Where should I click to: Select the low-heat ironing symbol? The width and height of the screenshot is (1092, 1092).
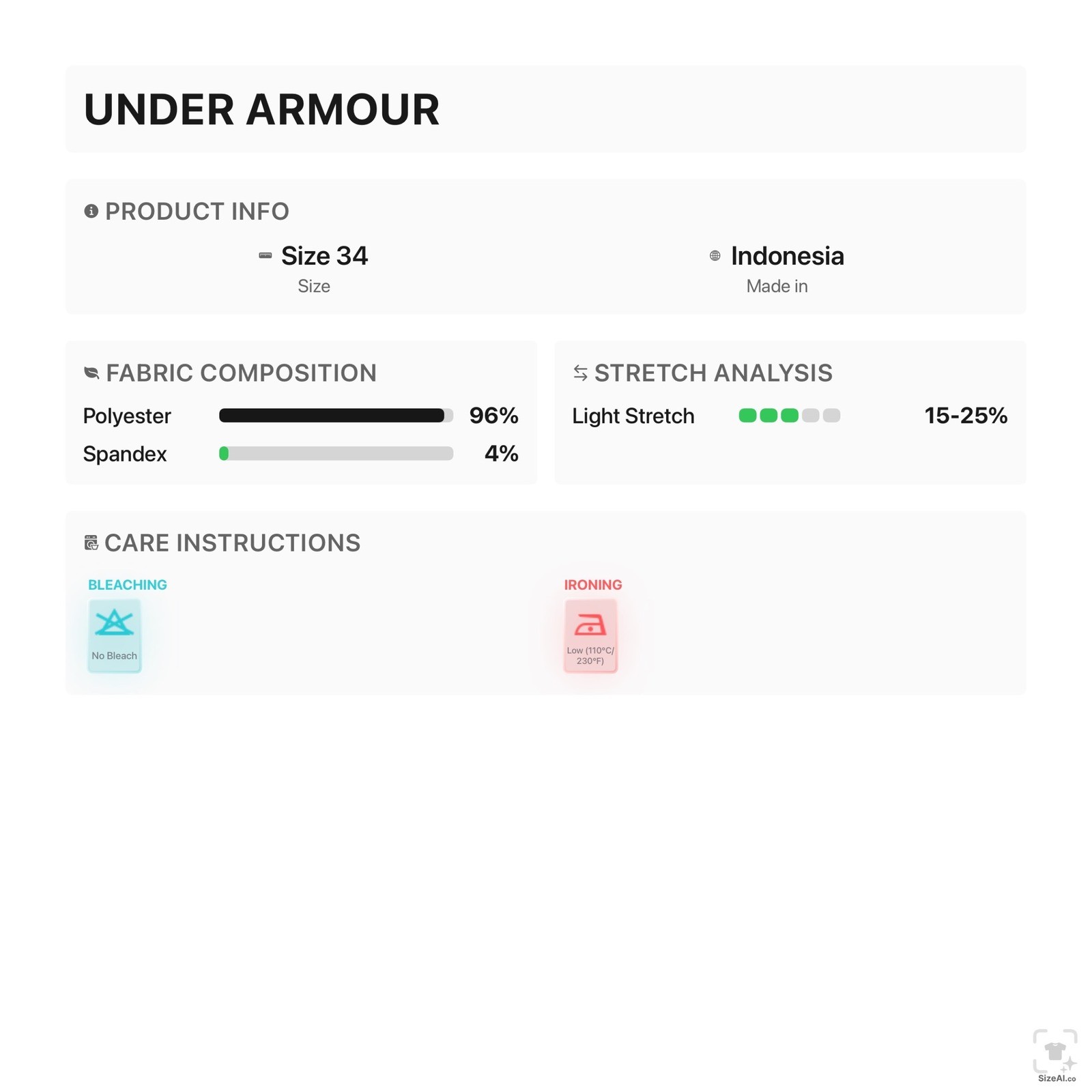click(x=590, y=636)
